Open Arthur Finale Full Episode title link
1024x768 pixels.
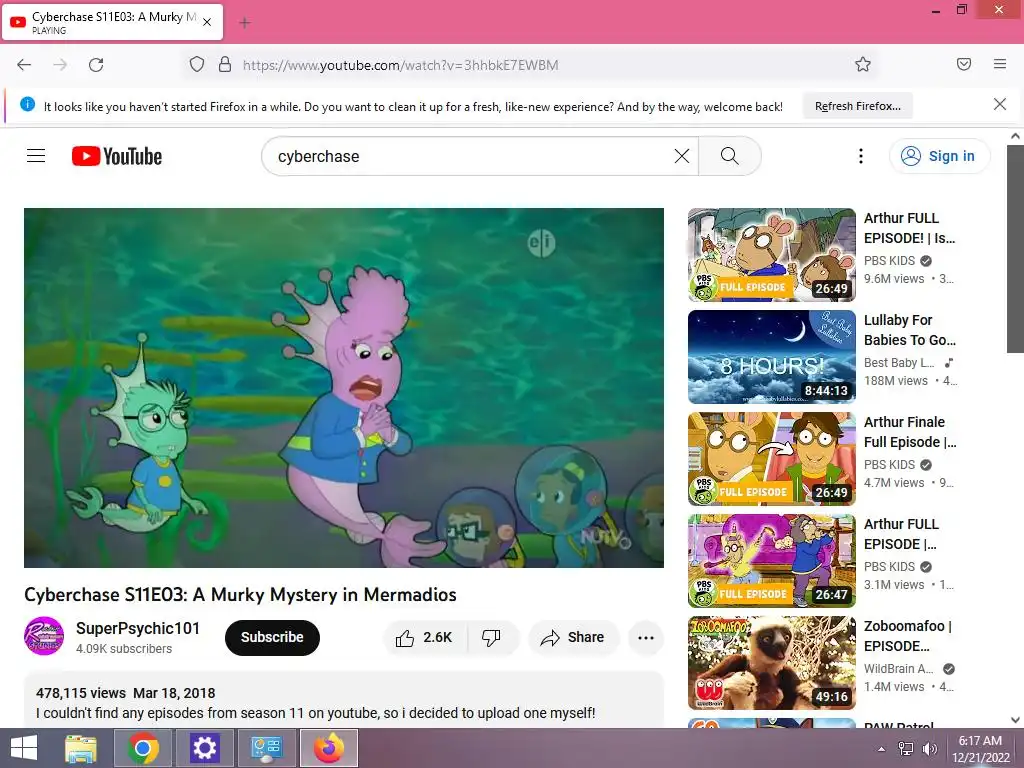[910, 432]
